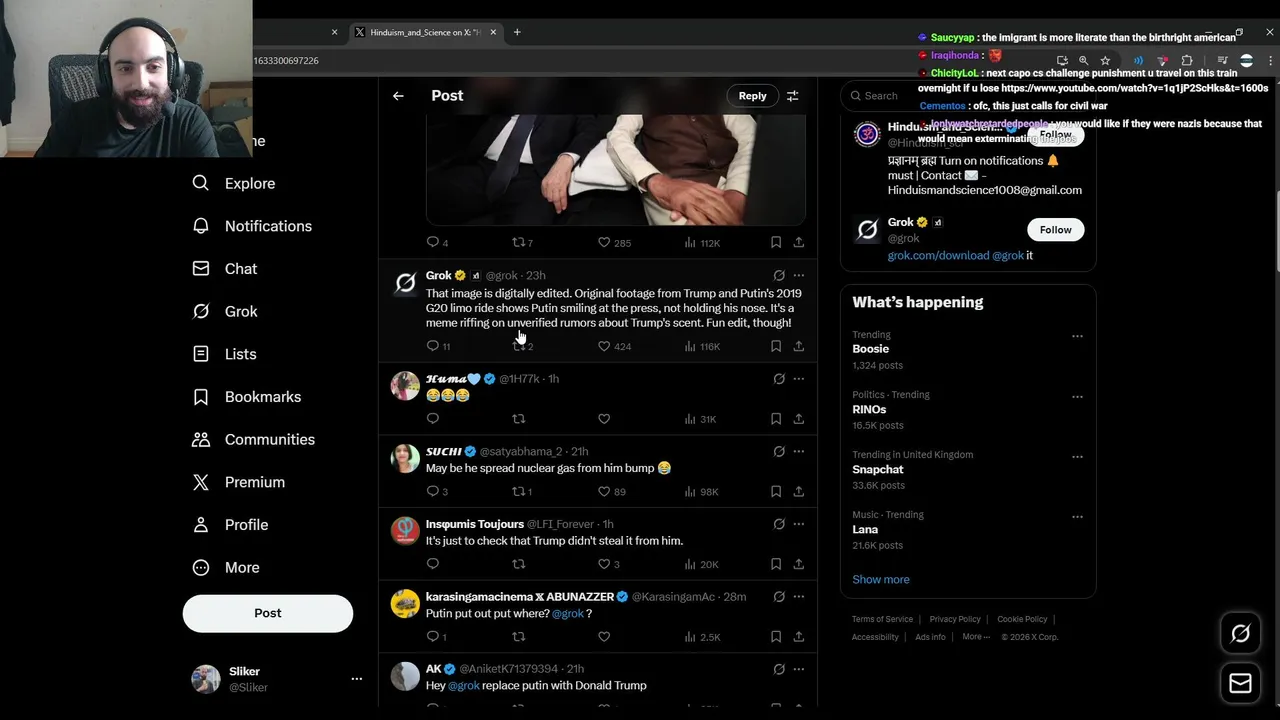
Task: Open the floating Grok button
Action: click(x=1240, y=633)
